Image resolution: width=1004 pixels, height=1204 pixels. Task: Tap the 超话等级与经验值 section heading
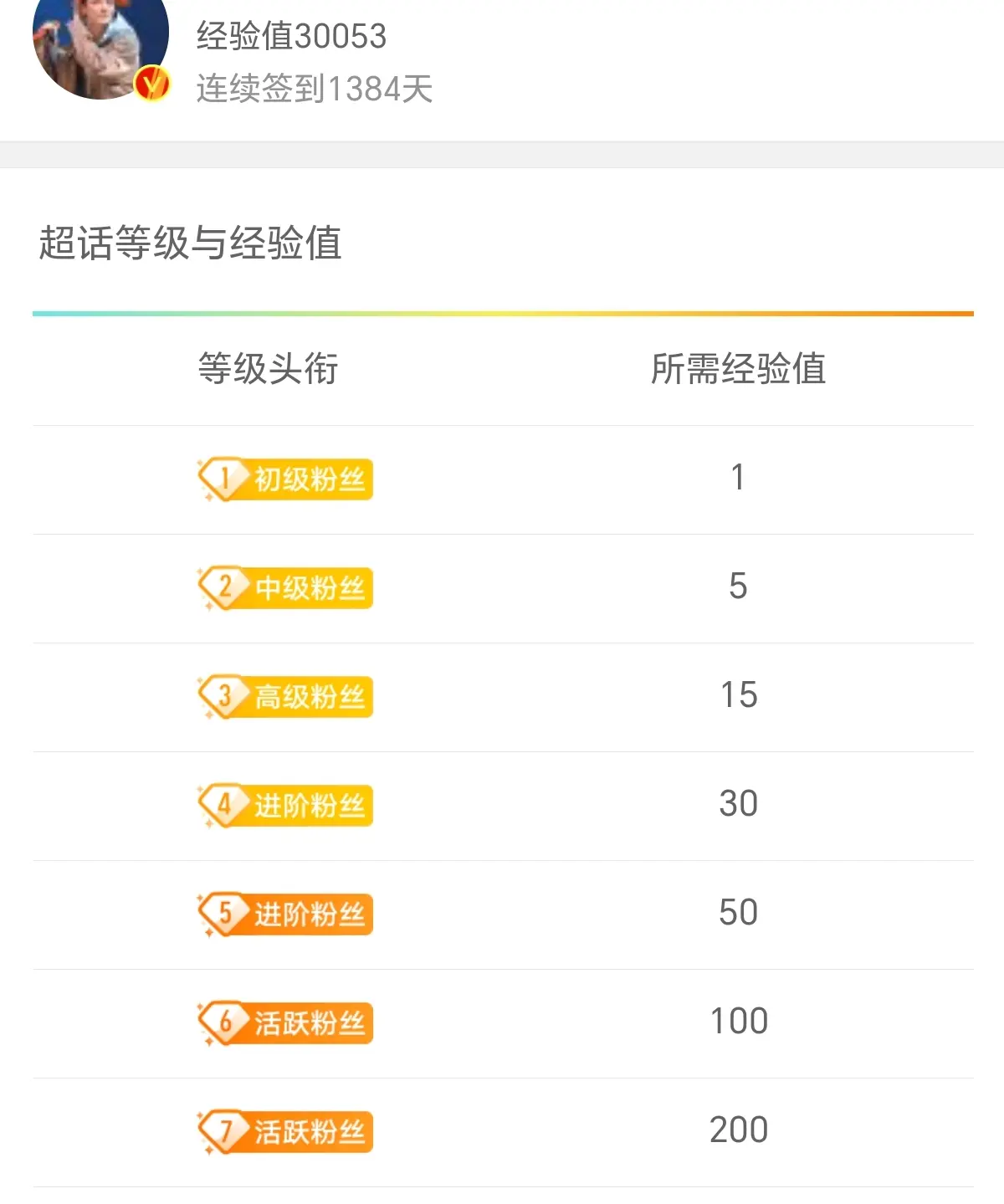190,243
